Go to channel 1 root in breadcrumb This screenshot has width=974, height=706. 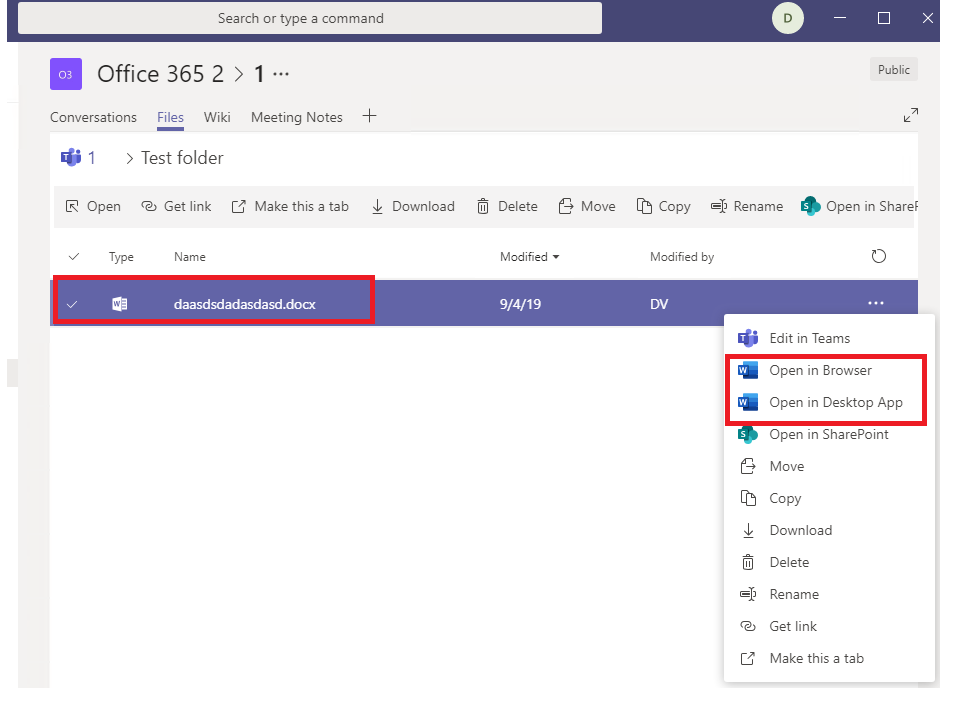91,158
